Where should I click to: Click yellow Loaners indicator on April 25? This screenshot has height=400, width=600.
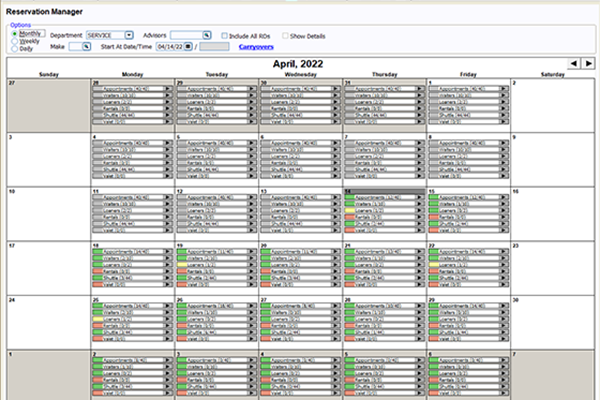point(98,319)
